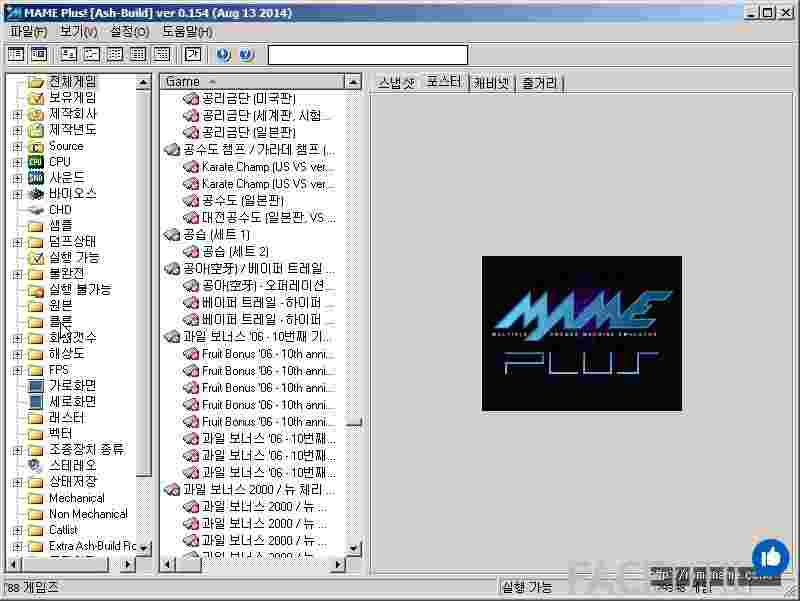Select game 공리금단 (미국판)
The height and width of the screenshot is (601, 800).
pyautogui.click(x=249, y=98)
